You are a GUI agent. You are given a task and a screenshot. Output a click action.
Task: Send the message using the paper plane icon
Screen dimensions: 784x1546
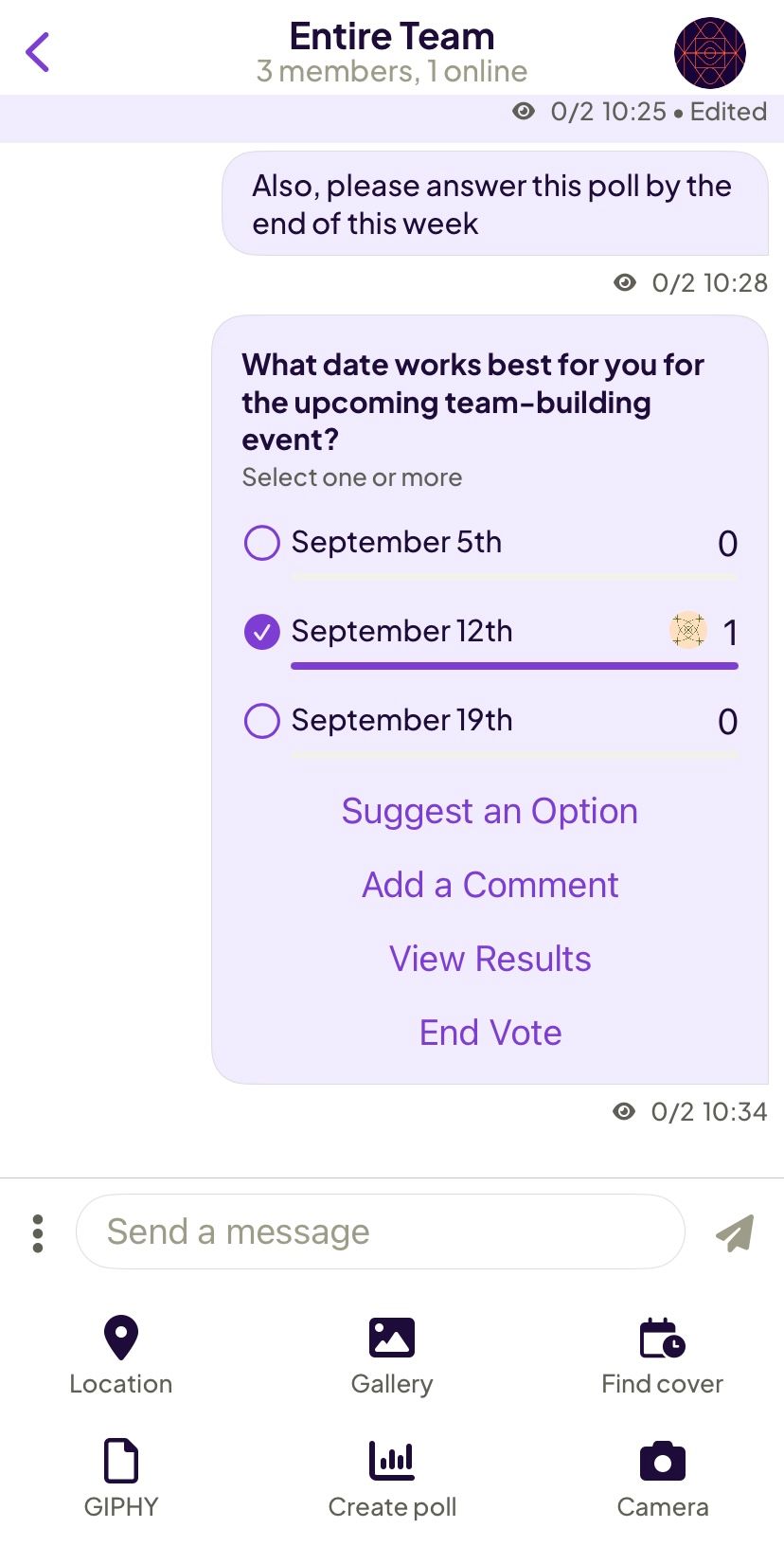736,1231
